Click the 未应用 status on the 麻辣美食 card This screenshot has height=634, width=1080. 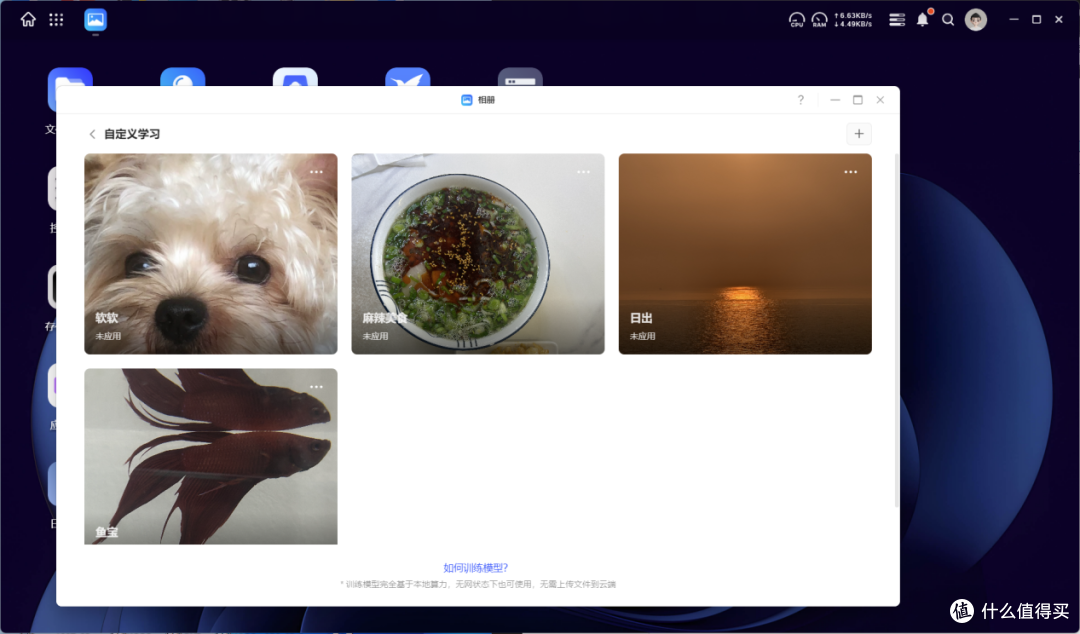375,336
